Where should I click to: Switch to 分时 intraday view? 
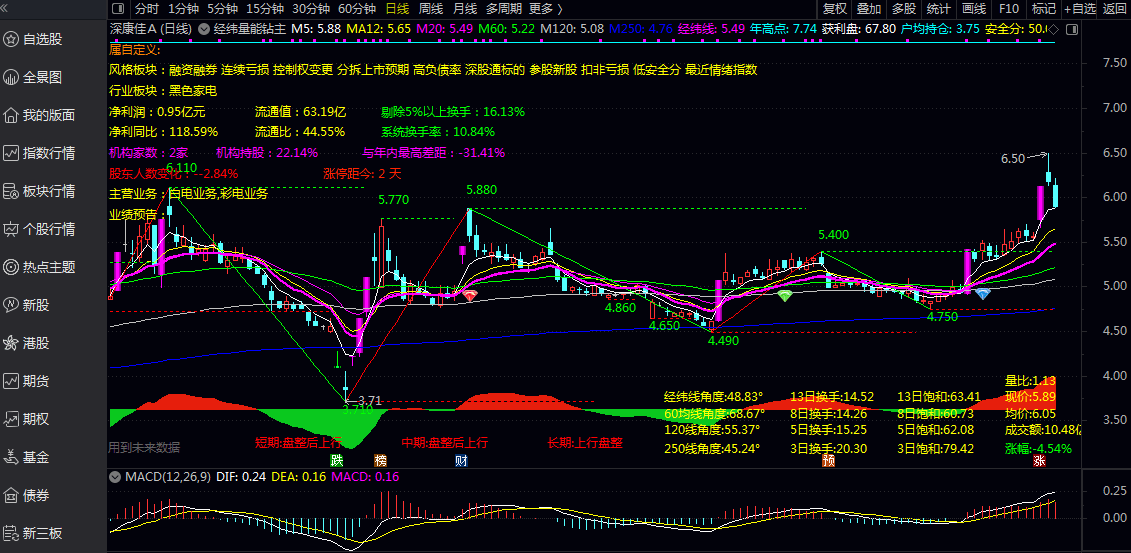146,9
